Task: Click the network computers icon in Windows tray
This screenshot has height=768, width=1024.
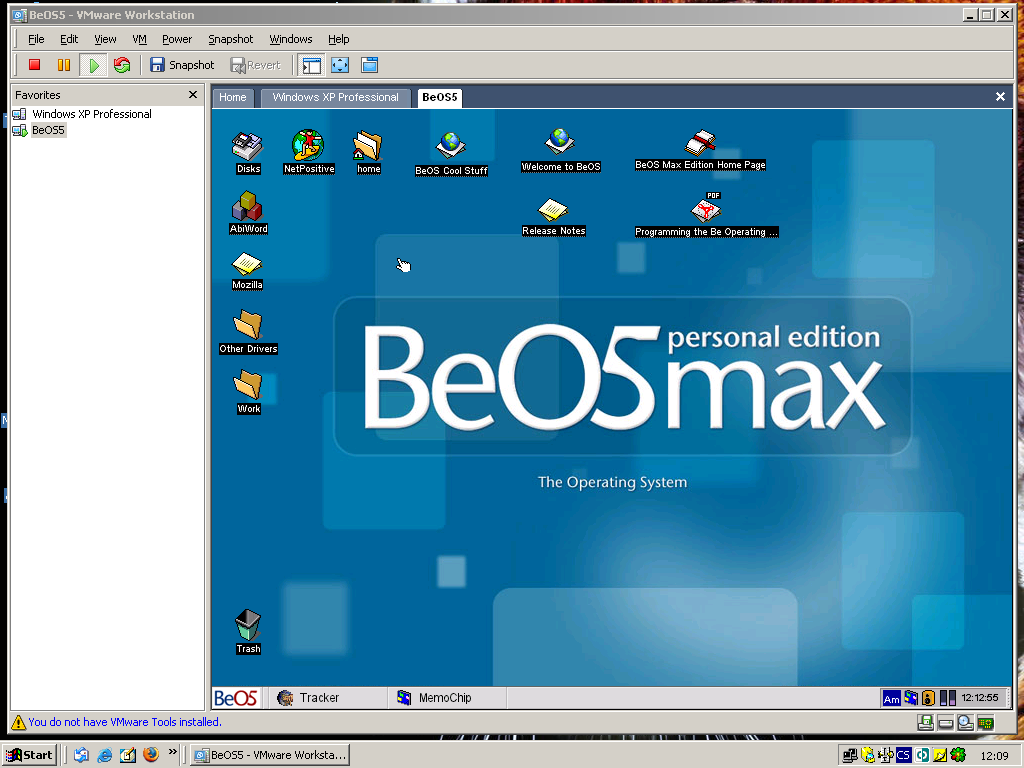Action: (x=850, y=755)
